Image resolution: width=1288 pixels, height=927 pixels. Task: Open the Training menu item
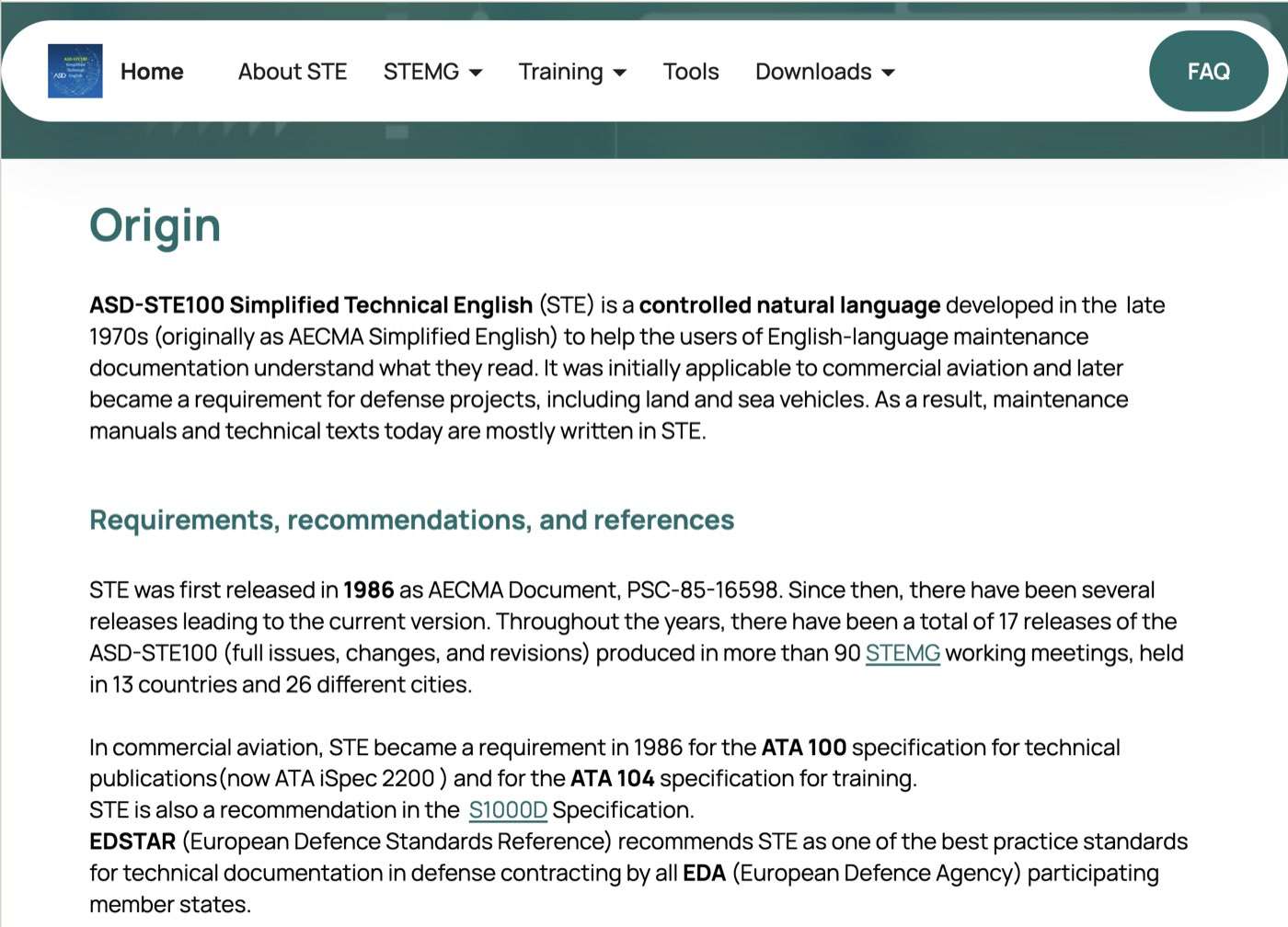(560, 72)
